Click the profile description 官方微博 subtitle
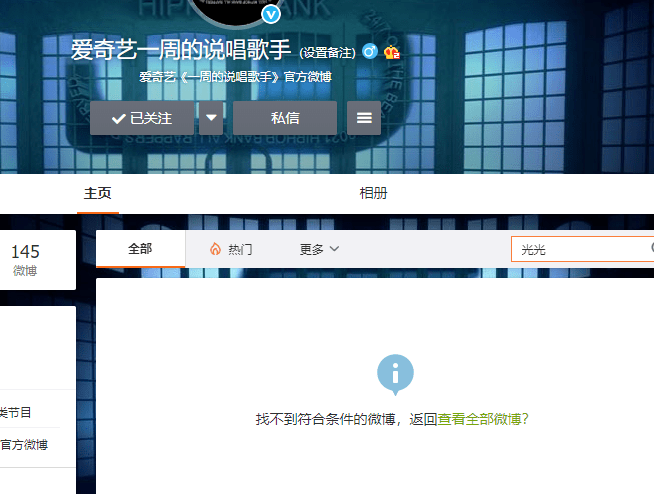654x494 pixels. tap(235, 77)
